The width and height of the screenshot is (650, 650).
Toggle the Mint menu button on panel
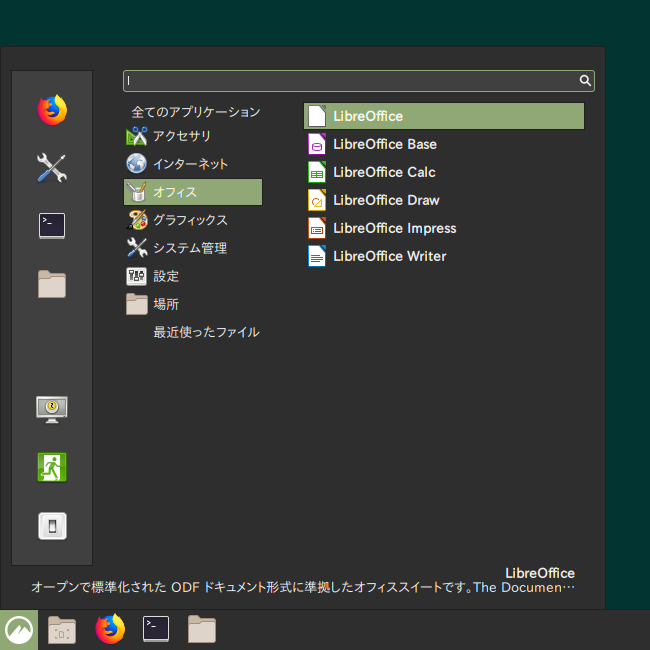pos(19,630)
